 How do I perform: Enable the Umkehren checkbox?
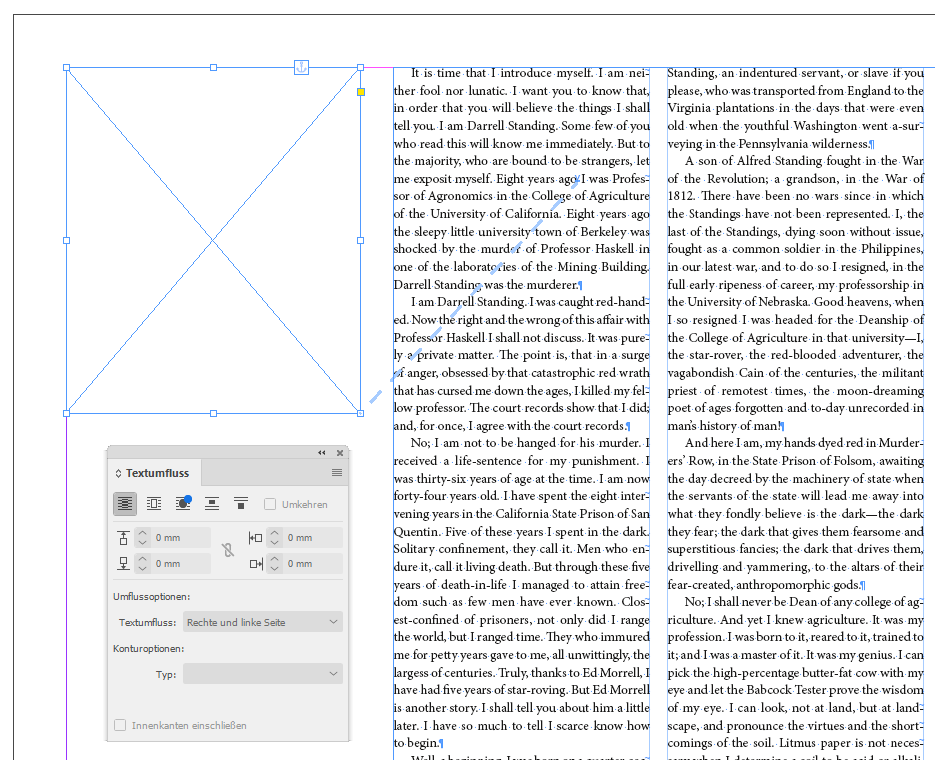[x=270, y=504]
